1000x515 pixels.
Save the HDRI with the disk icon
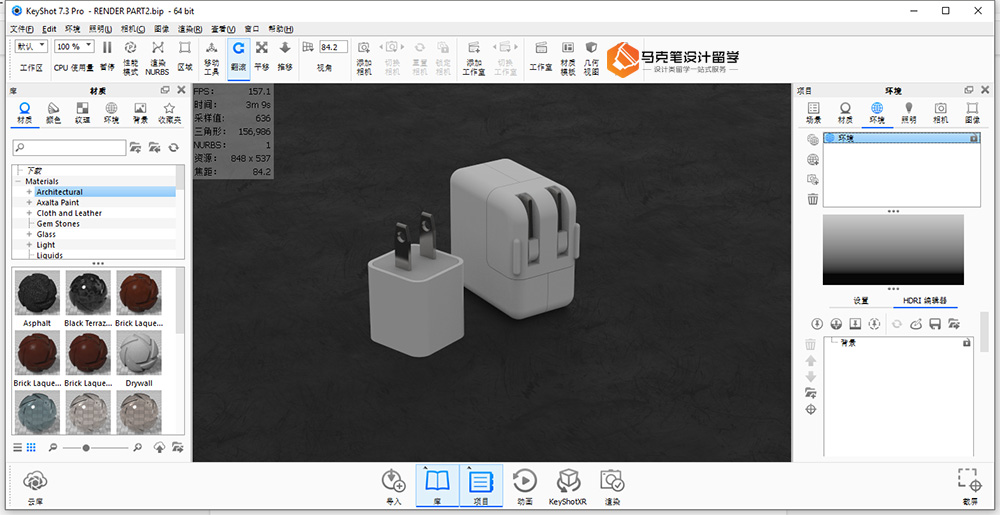[935, 324]
